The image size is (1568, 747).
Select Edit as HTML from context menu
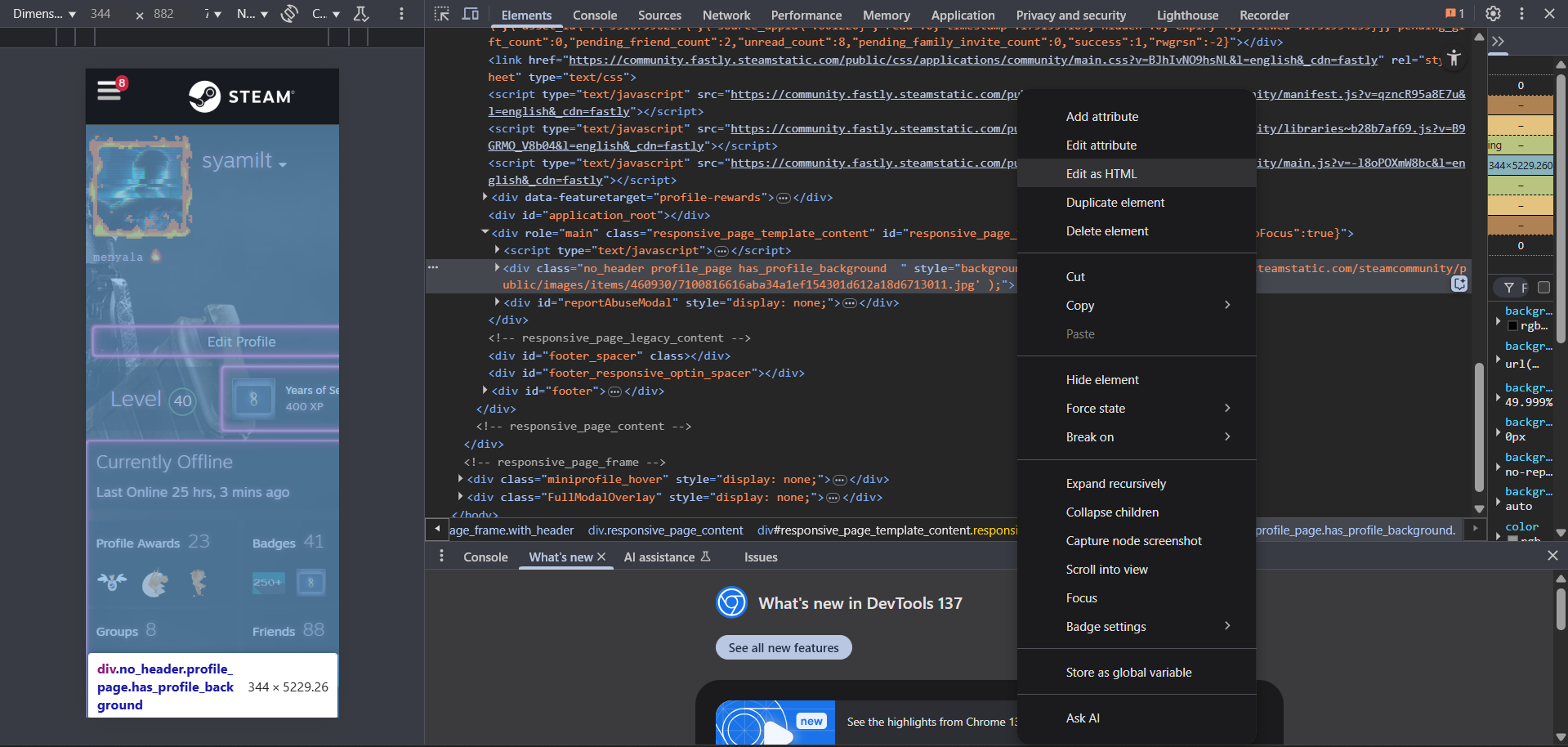(1137, 173)
